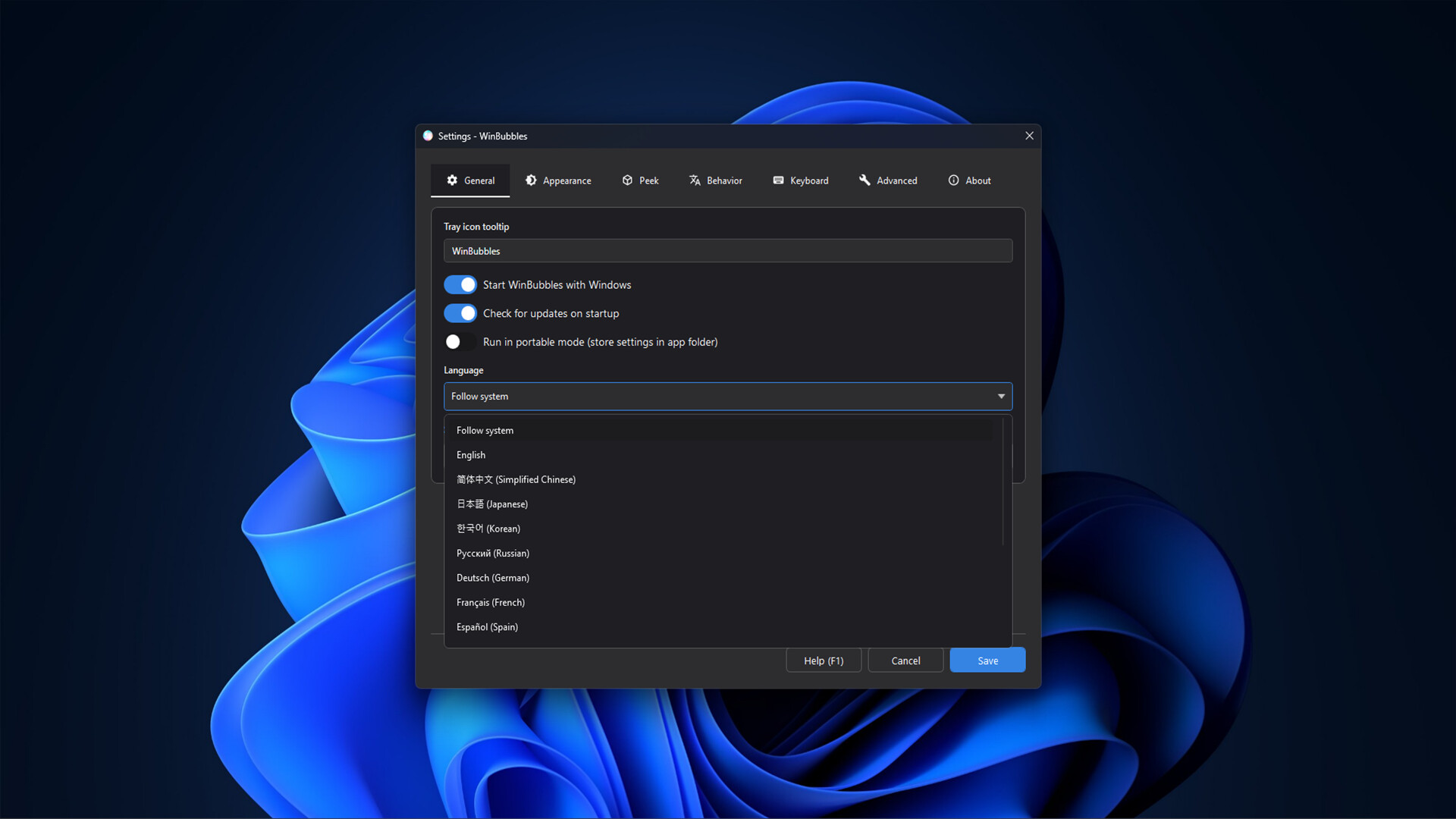
Task: Click the Keyboard tab keyboard icon
Action: click(778, 180)
